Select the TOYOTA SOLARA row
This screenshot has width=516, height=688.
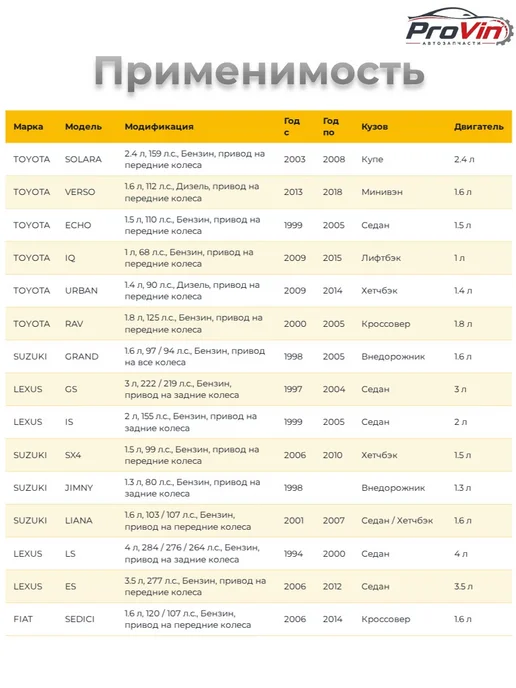(258, 160)
